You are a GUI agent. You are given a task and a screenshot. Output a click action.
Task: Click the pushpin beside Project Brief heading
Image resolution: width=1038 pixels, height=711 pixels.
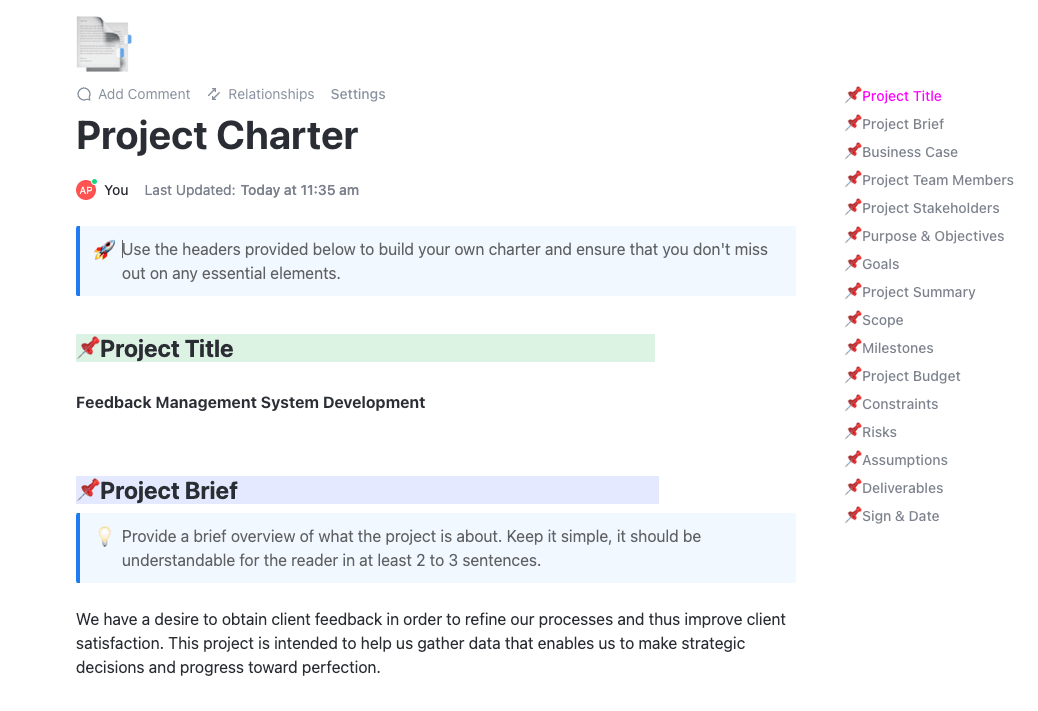88,490
